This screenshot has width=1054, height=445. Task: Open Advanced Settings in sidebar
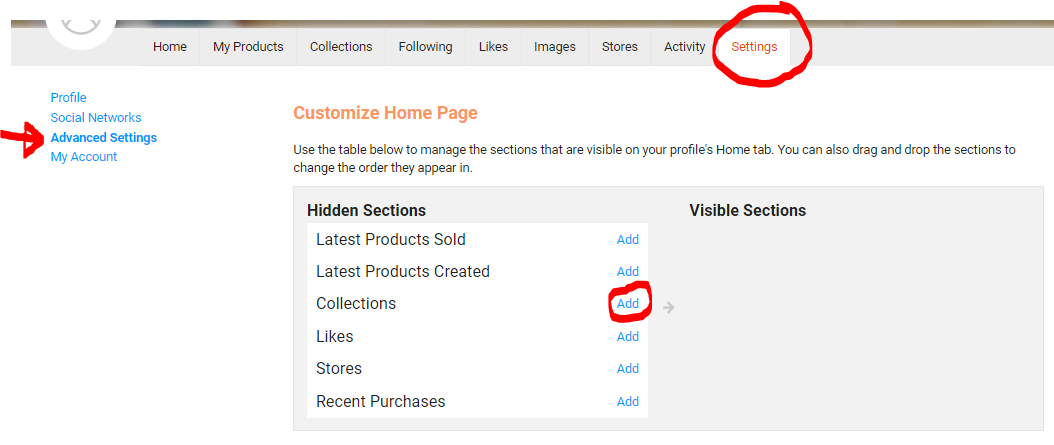[x=104, y=138]
